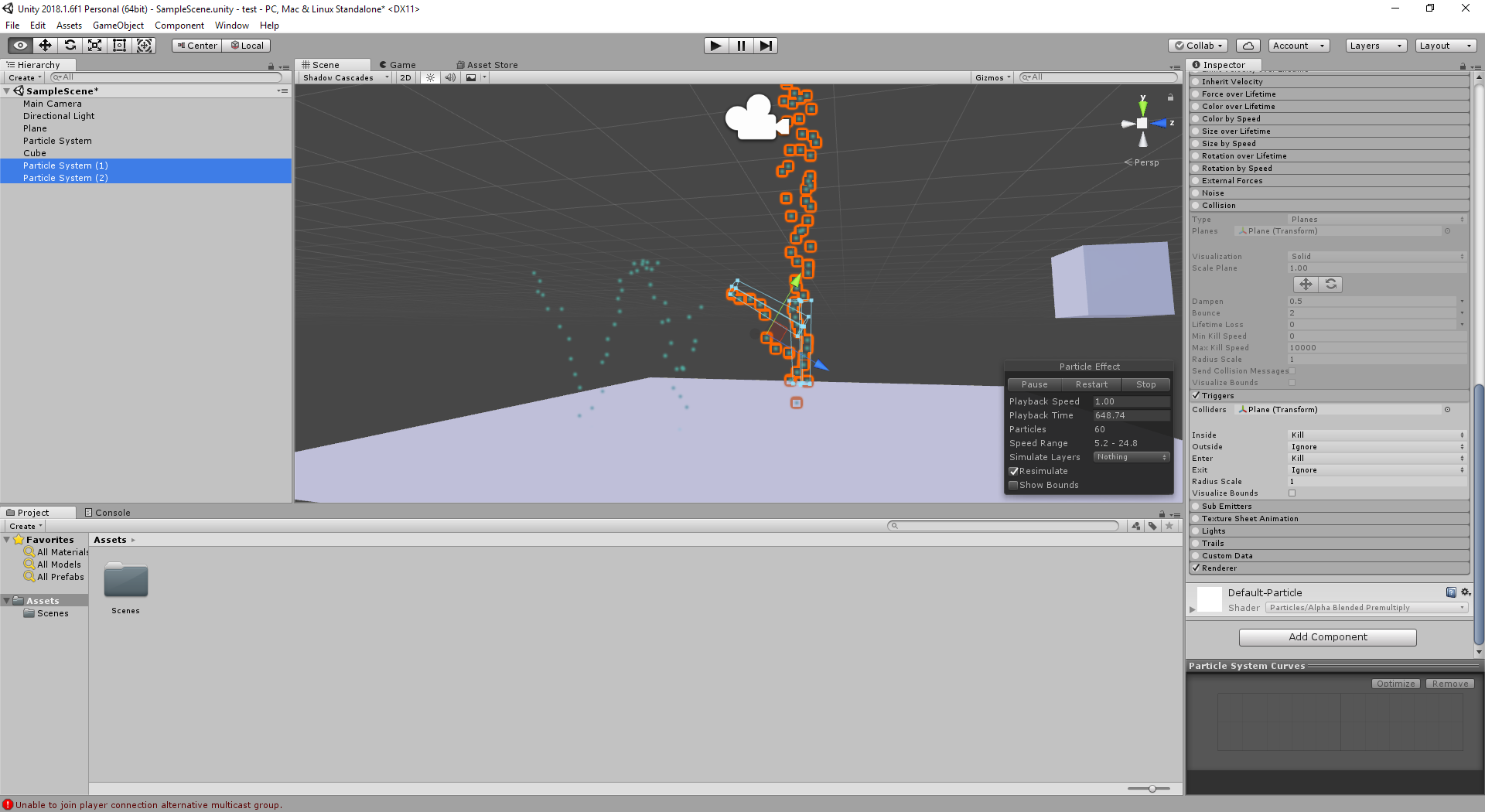
Task: Select the Rect Transform tool
Action: [x=119, y=46]
